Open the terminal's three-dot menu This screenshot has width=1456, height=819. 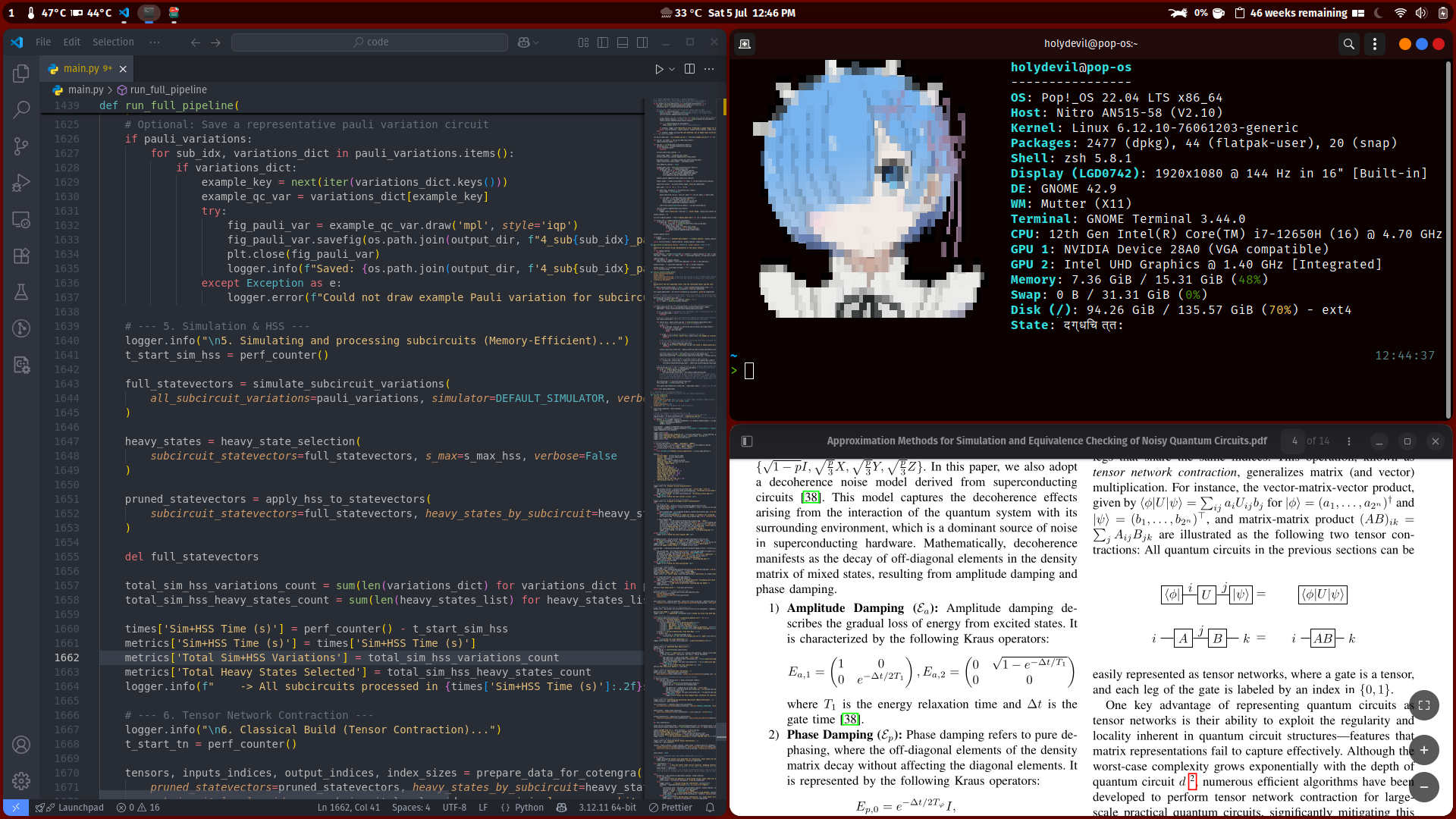pos(1375,44)
